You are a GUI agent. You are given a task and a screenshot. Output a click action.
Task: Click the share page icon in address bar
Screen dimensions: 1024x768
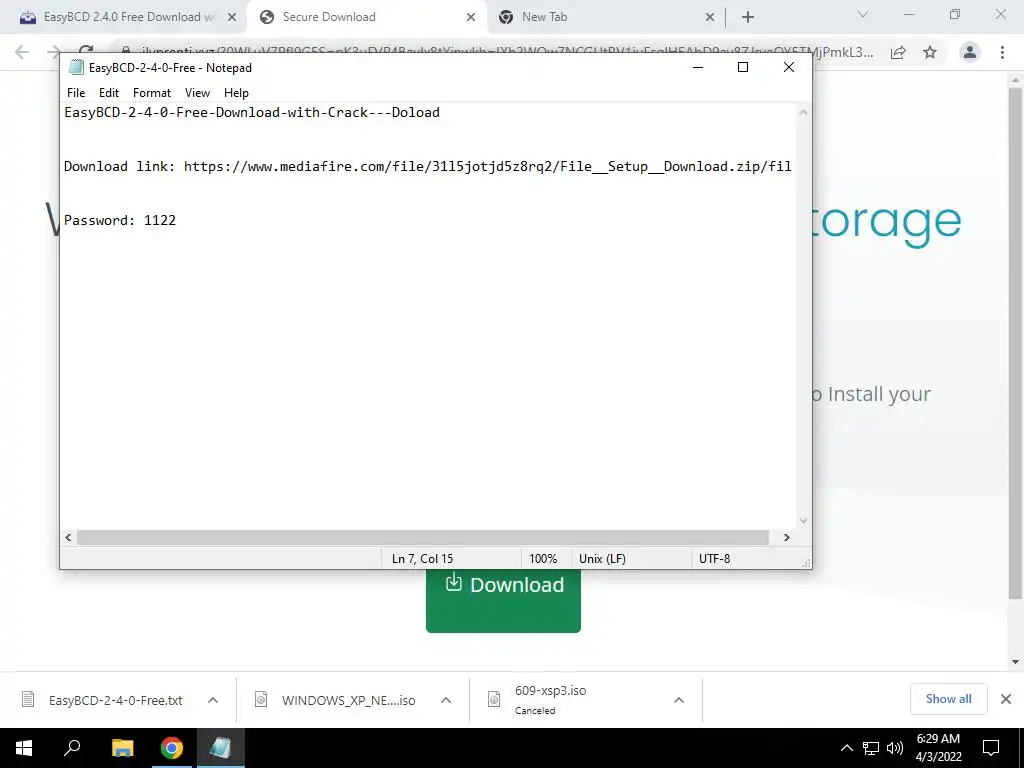pos(898,53)
